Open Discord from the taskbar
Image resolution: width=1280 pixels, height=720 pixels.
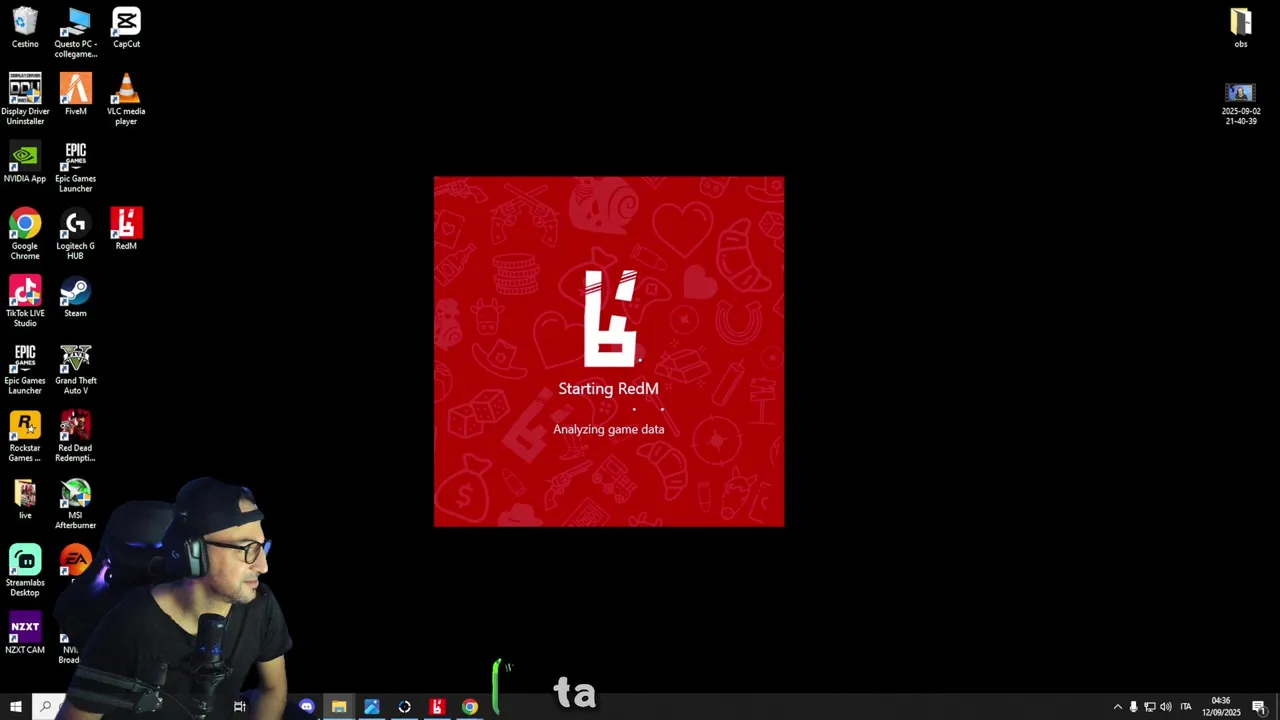coord(307,707)
